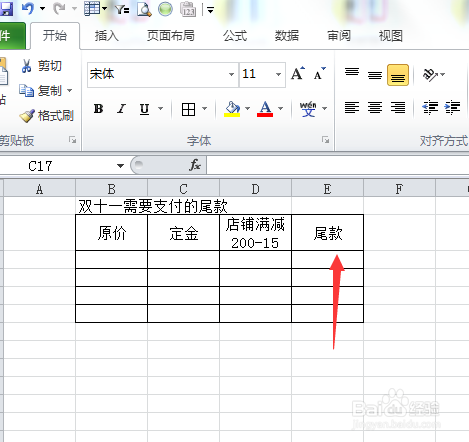Click the insert function fx icon
The width and height of the screenshot is (469, 442).
coord(195,165)
